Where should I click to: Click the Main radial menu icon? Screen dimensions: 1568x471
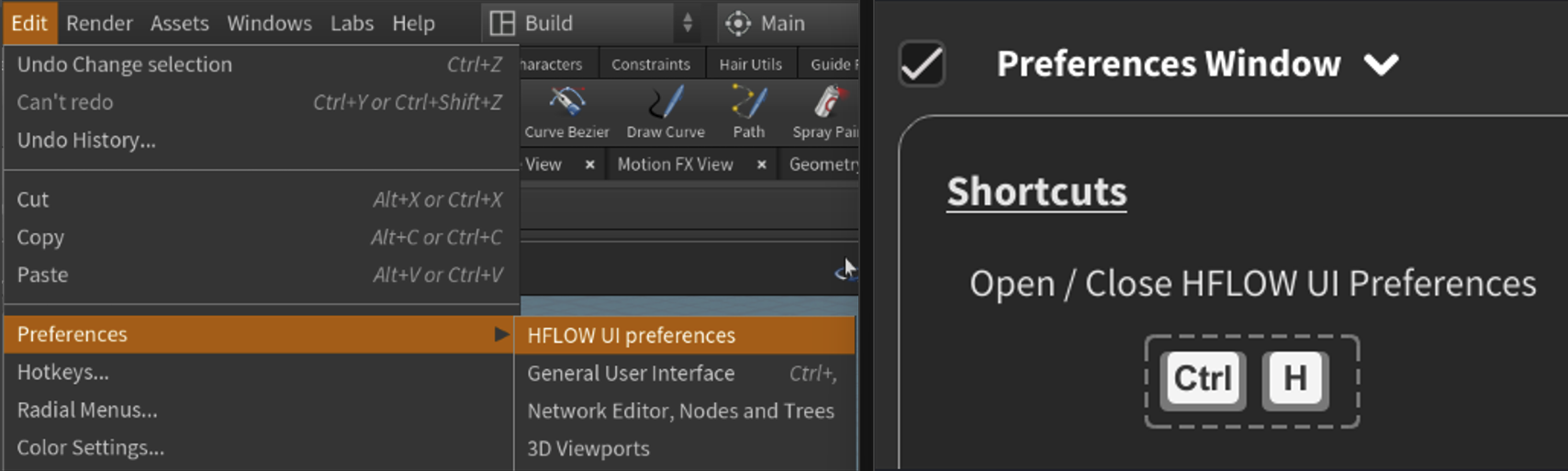coord(738,23)
